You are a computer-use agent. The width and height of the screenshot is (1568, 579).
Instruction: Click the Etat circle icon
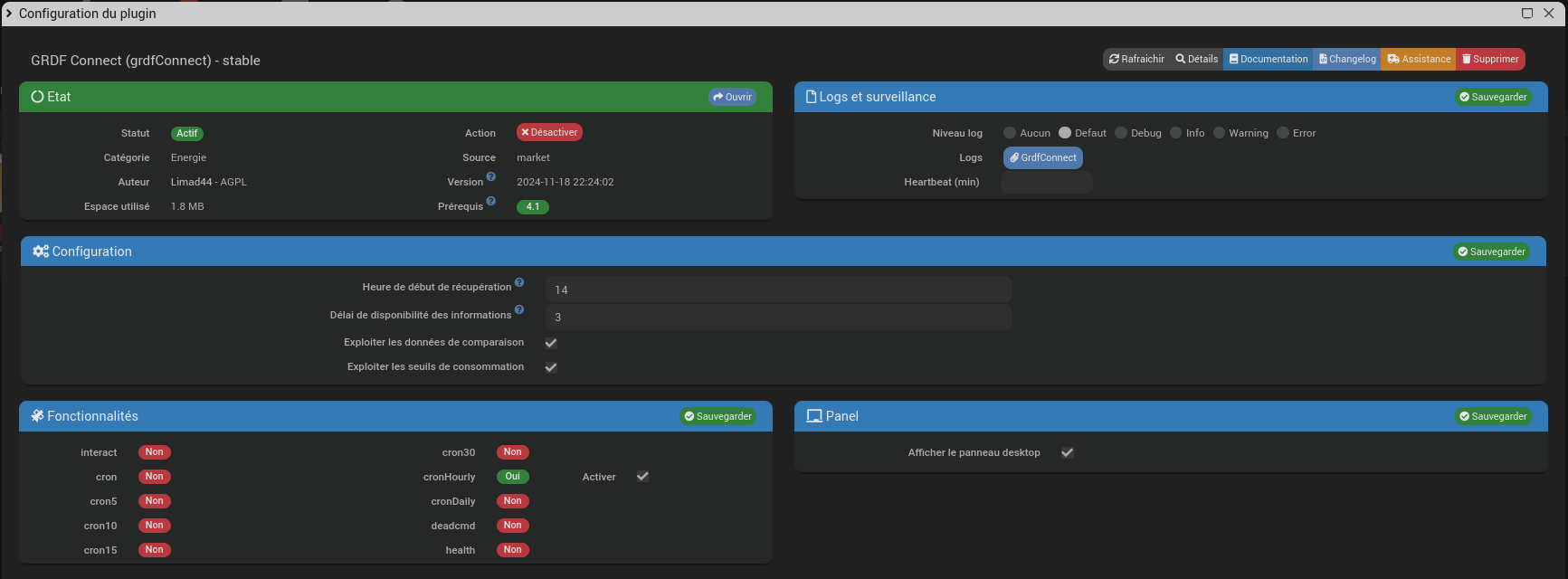coord(38,97)
